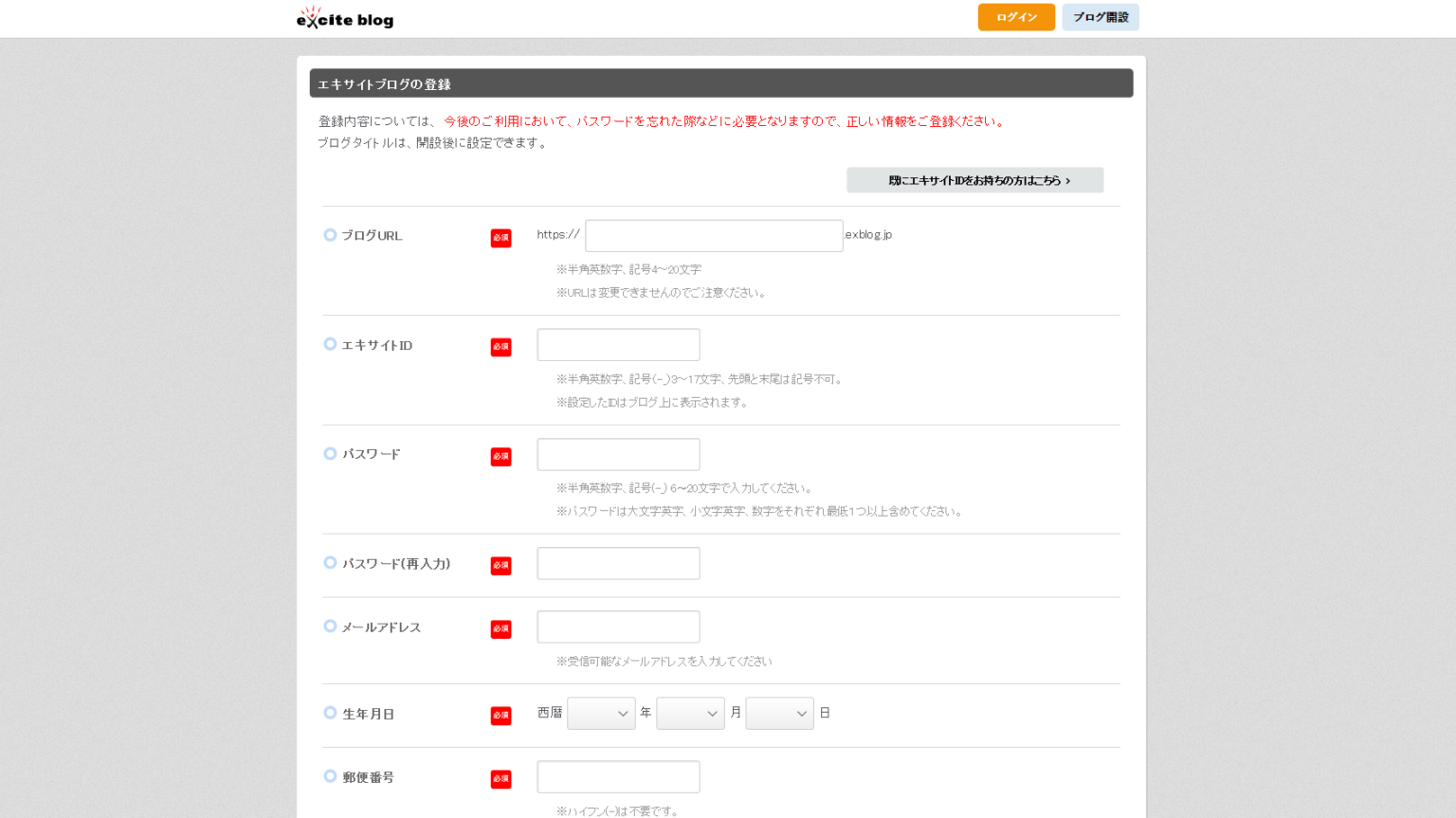Image resolution: width=1456 pixels, height=818 pixels.
Task: Click the 必須 badge in the 生年月日 row
Action: tap(500, 716)
